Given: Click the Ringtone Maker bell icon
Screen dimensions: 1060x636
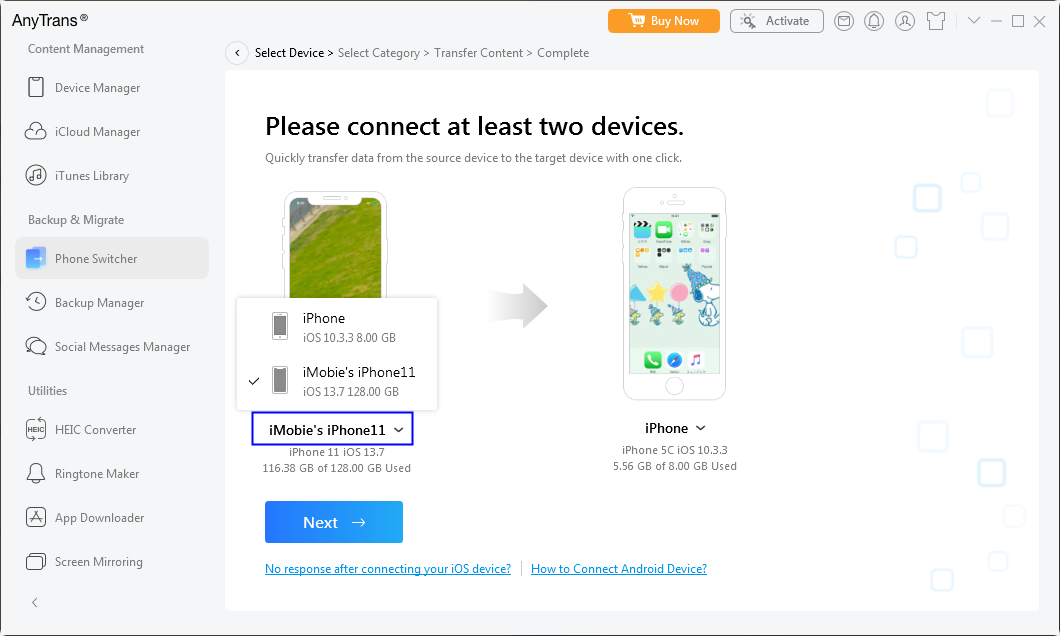Looking at the screenshot, I should 36,474.
